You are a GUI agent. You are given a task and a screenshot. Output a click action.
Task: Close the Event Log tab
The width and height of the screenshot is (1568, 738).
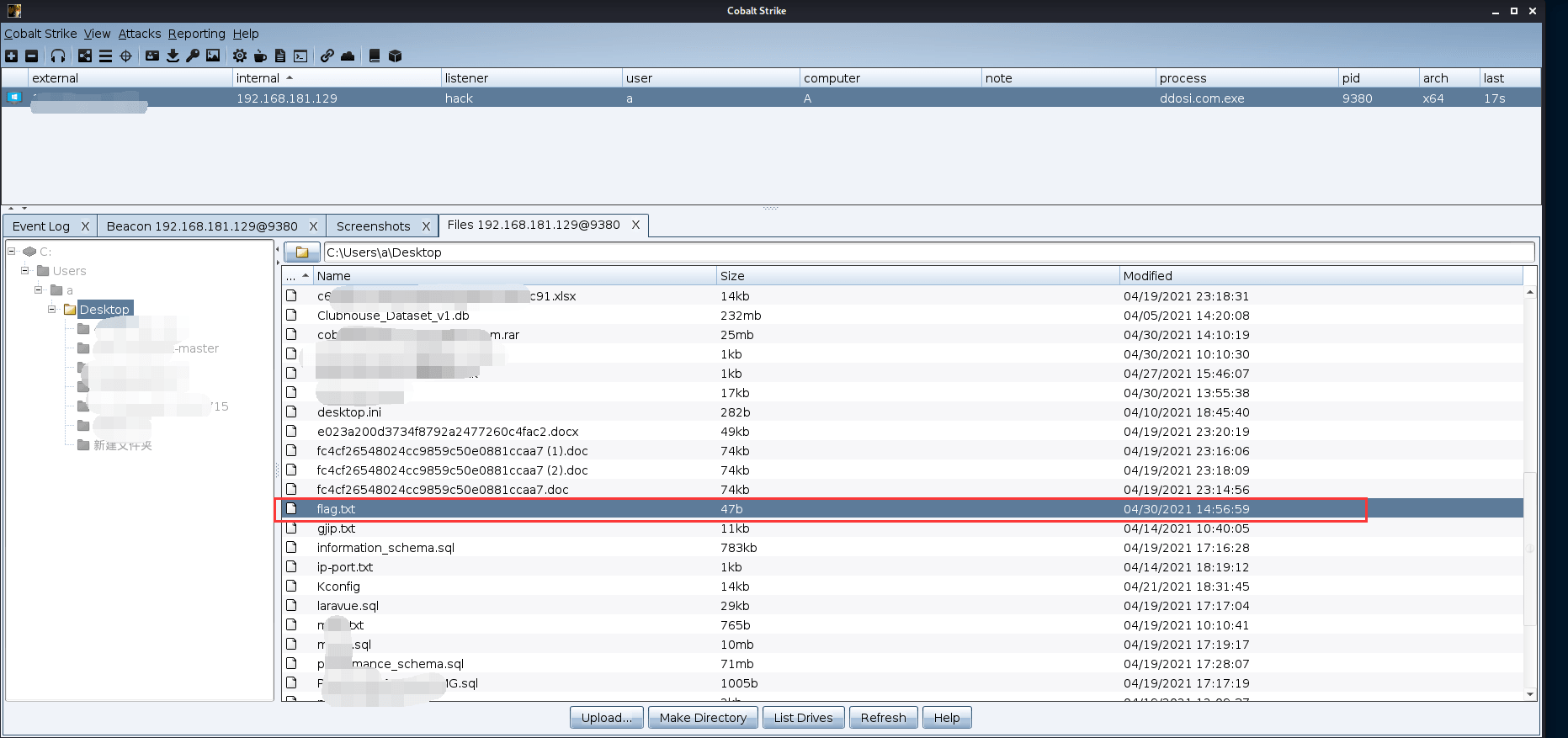85,226
